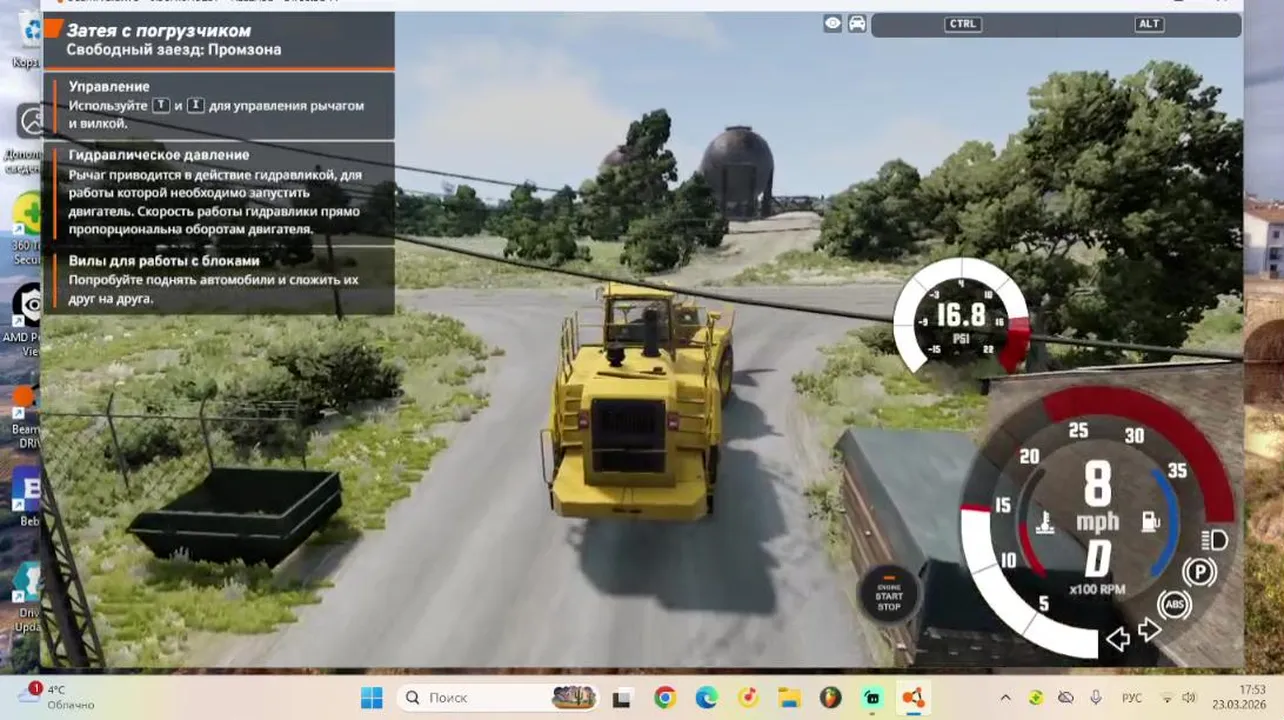
Task: Open the BeamNG.drive desktop shortcut
Action: click(27, 415)
